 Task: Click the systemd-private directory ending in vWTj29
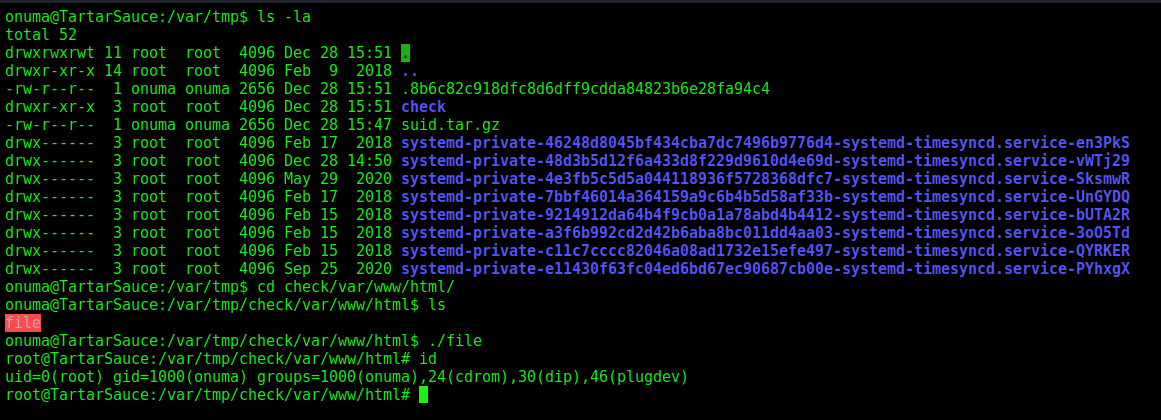pyautogui.click(x=765, y=161)
